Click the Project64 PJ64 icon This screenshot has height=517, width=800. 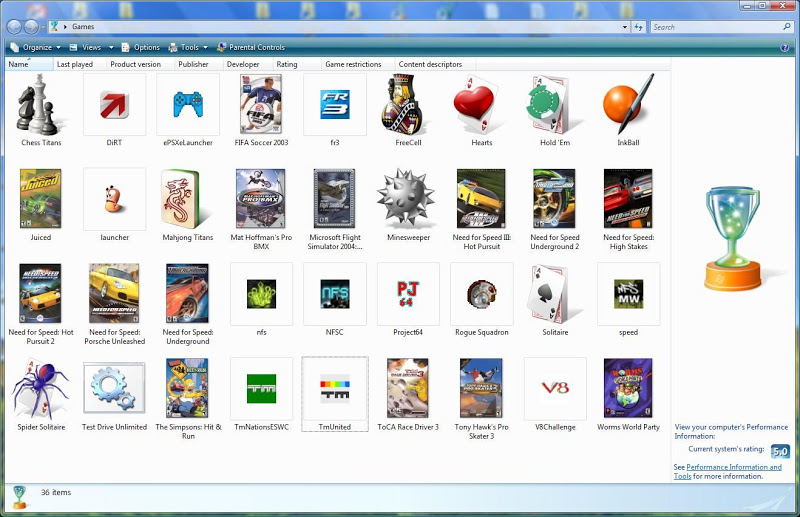tap(408, 294)
